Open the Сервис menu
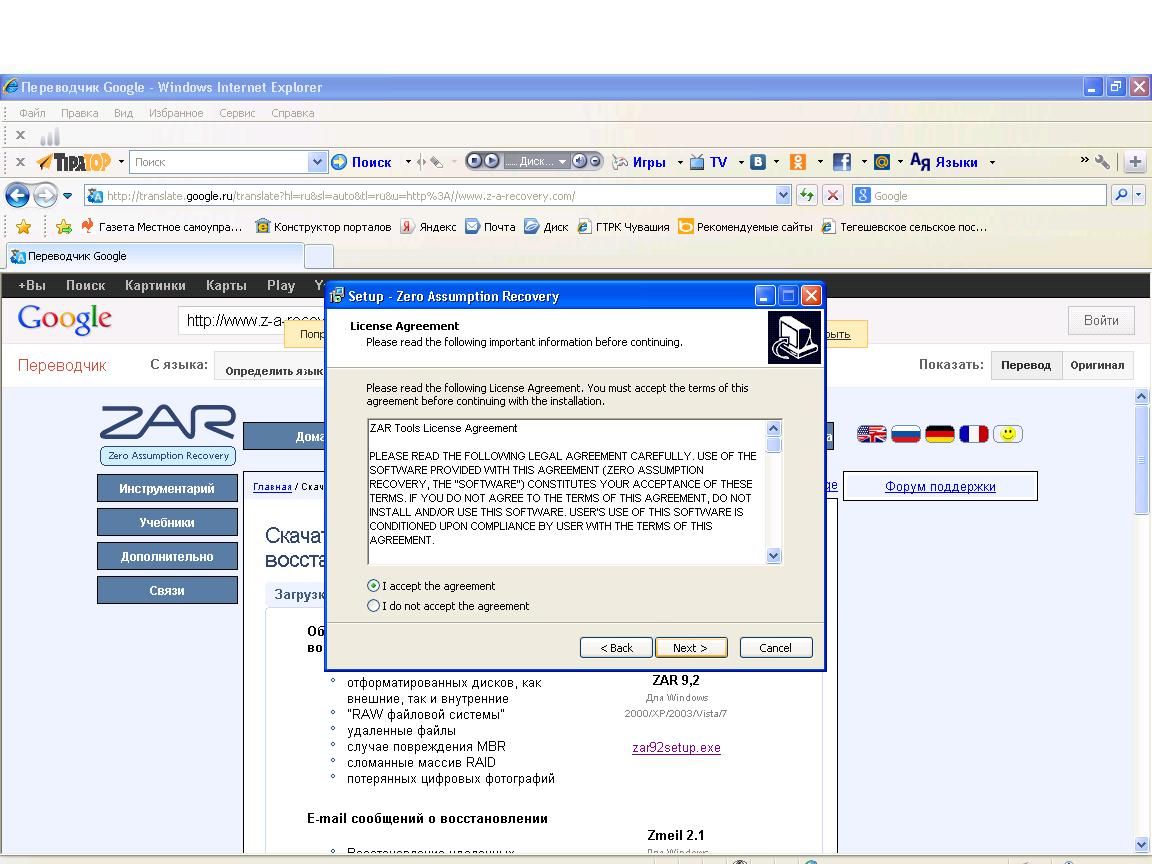1152x864 pixels. click(x=237, y=113)
